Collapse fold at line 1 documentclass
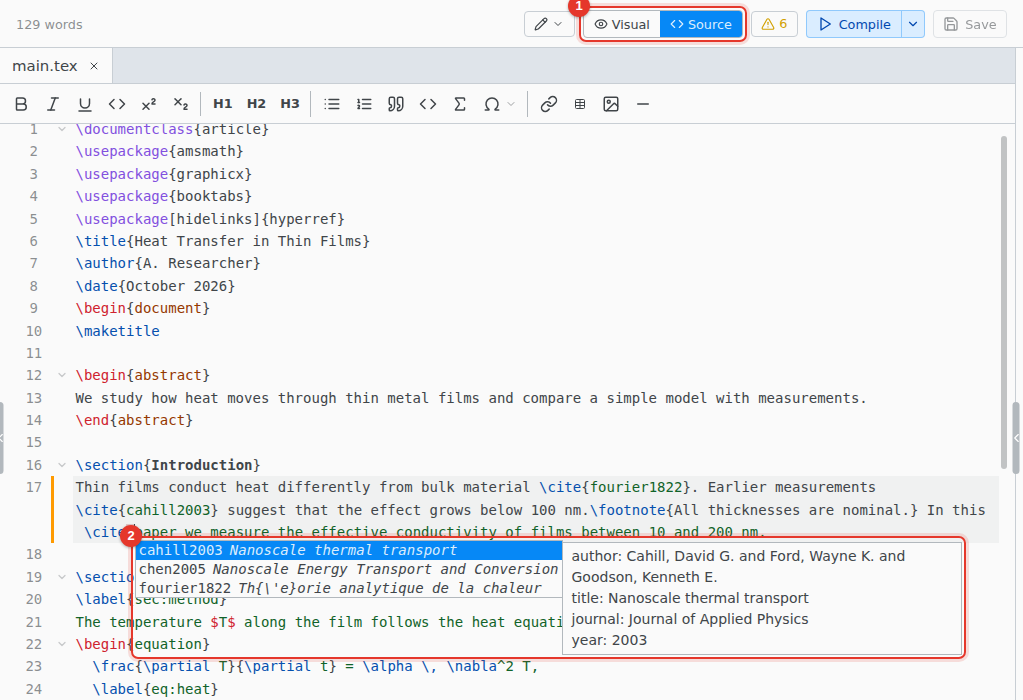Screen dimensions: 1023x700 click(62, 129)
